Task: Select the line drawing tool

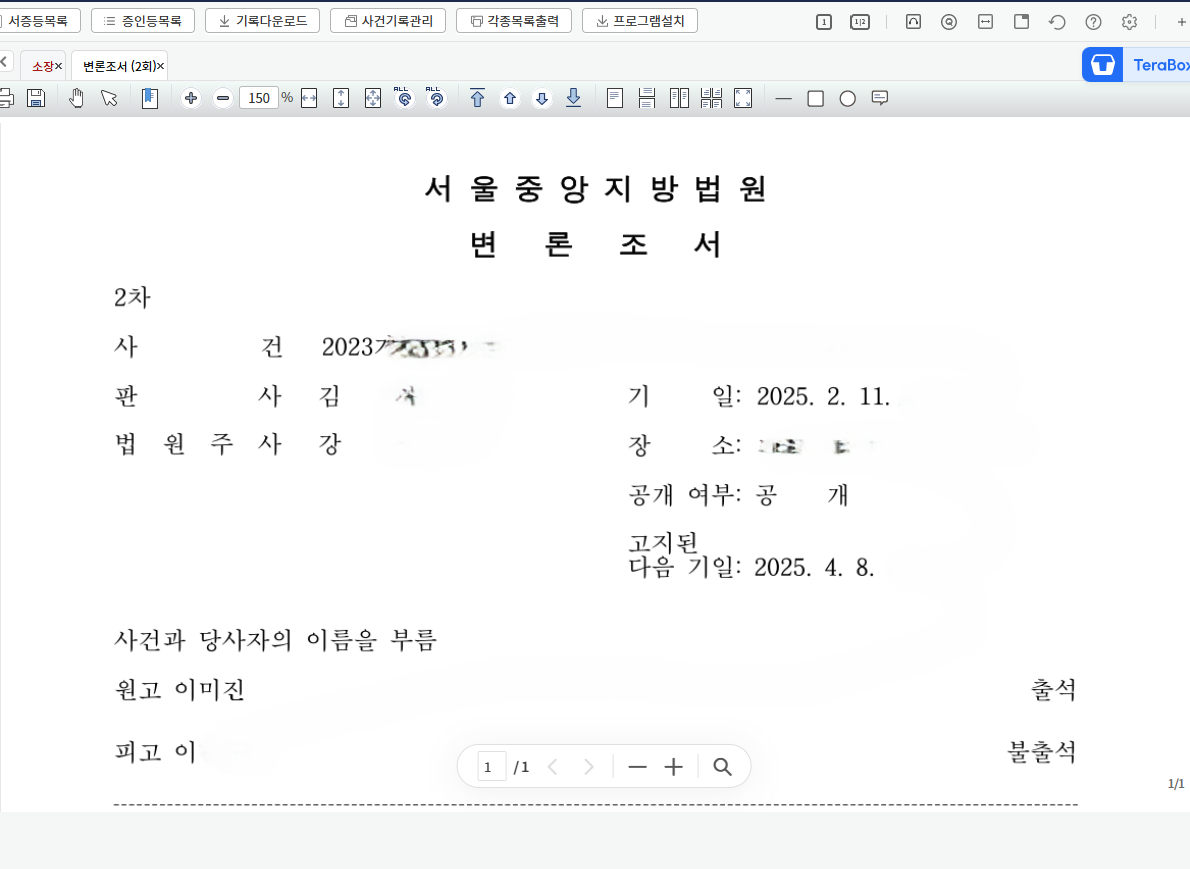Action: [x=784, y=97]
